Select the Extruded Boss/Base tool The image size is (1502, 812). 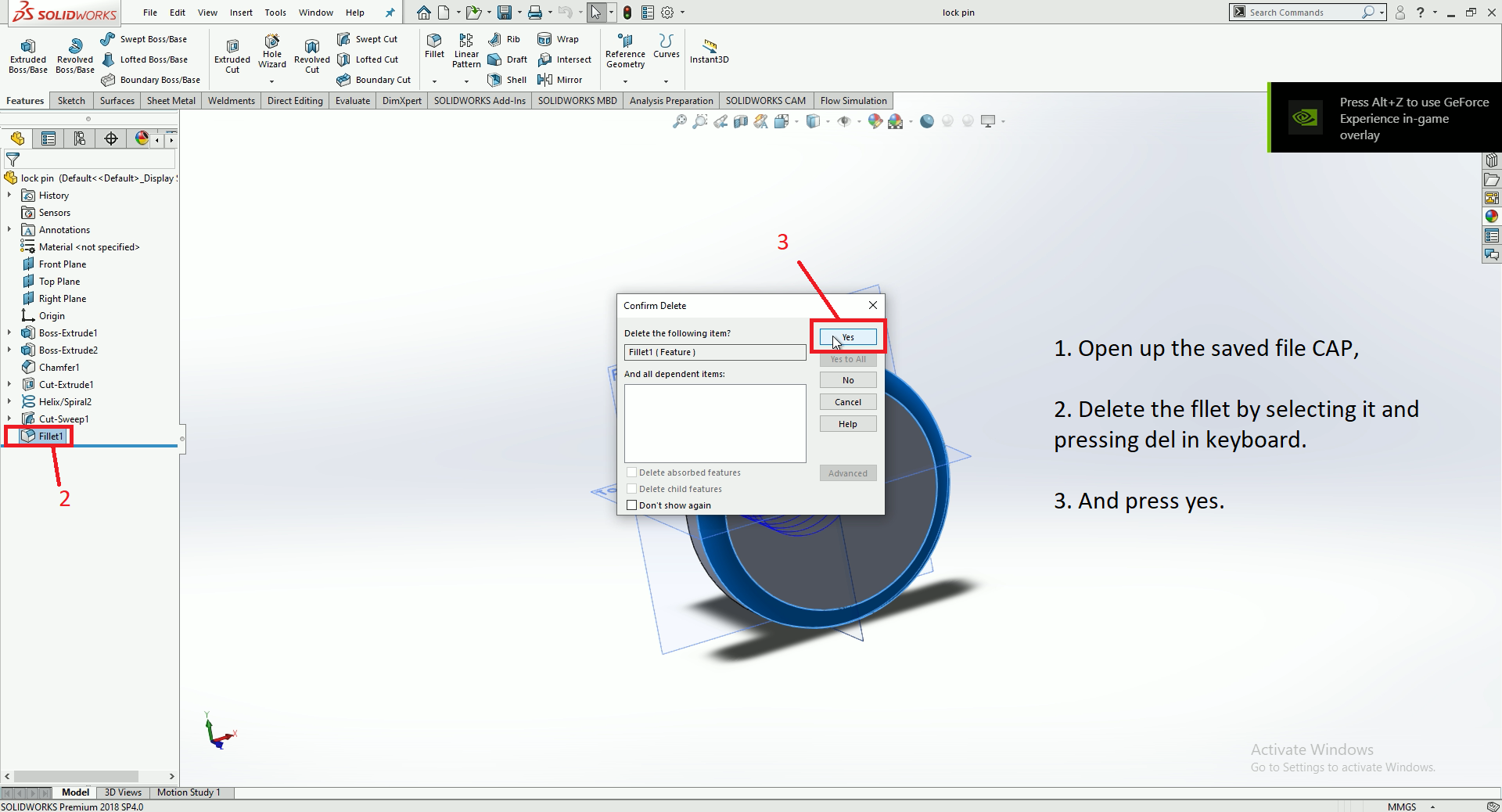pyautogui.click(x=28, y=56)
